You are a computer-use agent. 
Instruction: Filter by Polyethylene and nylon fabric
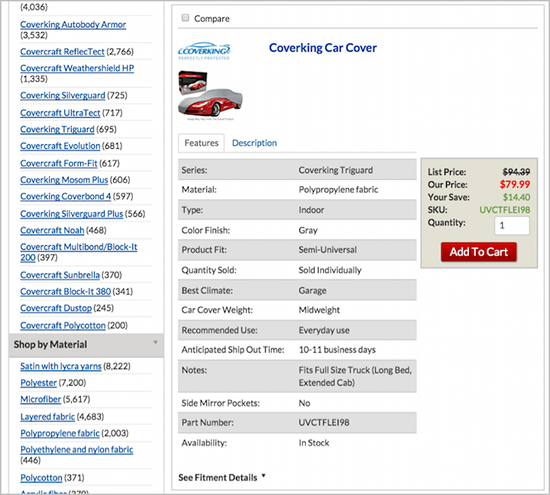tap(76, 450)
